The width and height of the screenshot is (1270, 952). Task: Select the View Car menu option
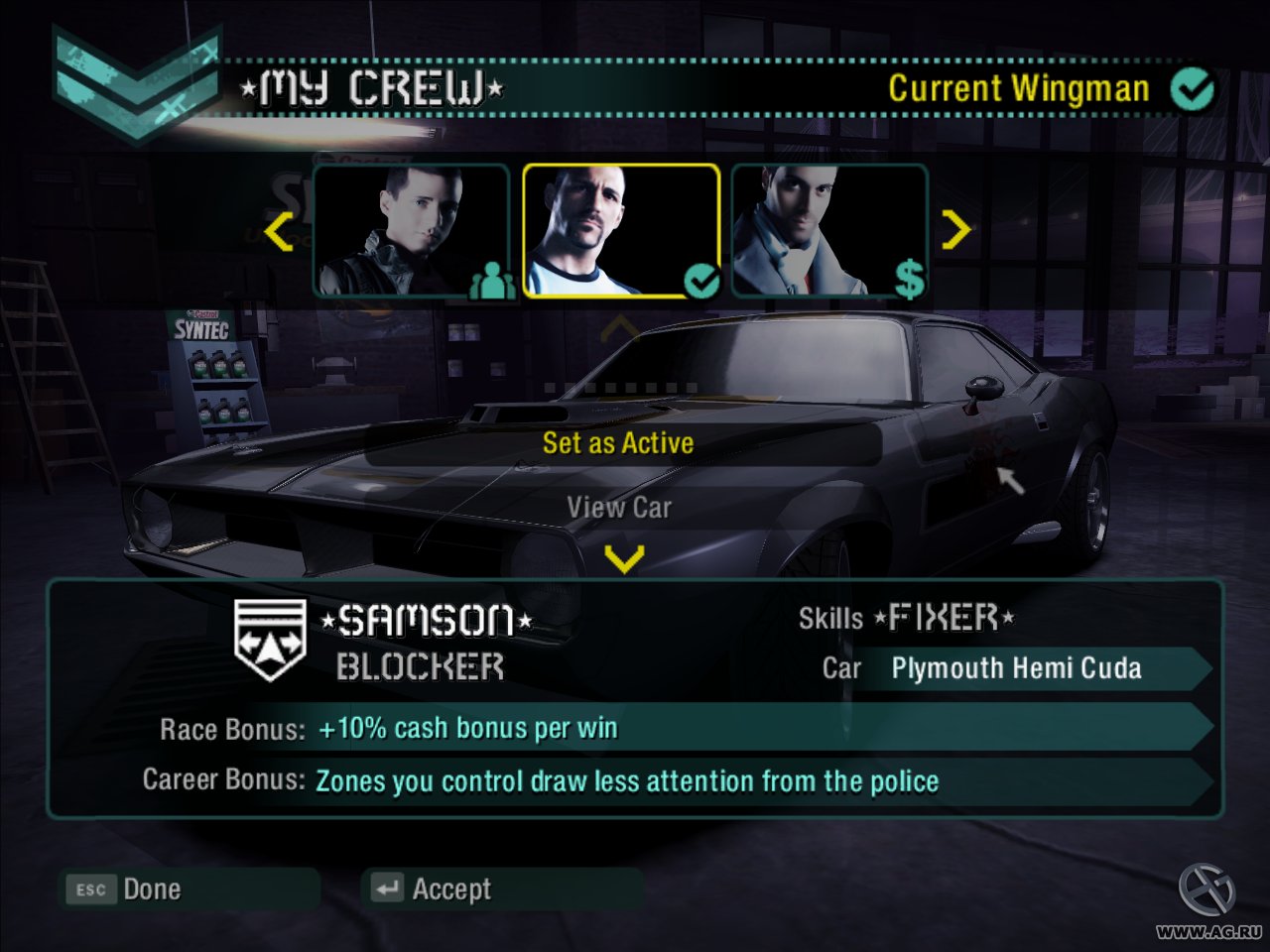[619, 508]
